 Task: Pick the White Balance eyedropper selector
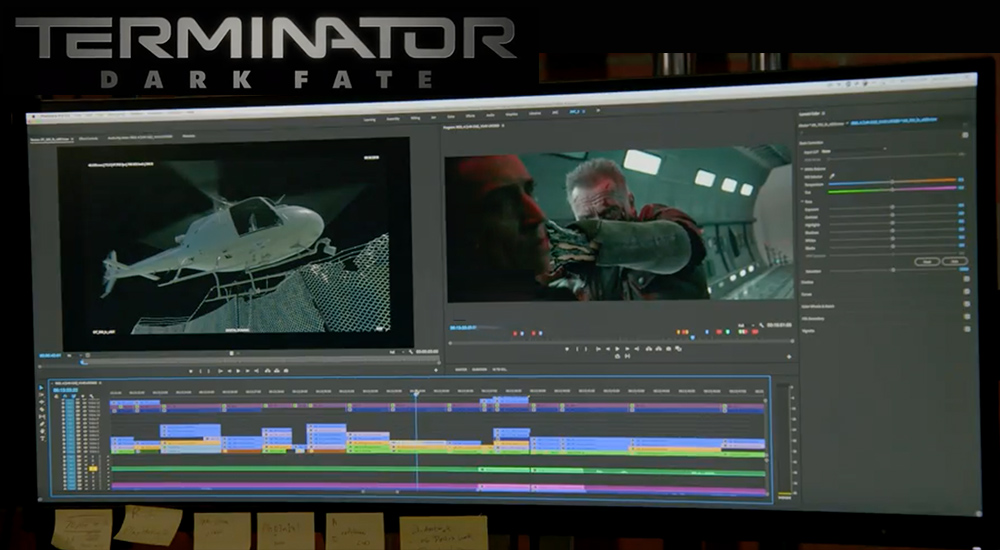point(832,176)
